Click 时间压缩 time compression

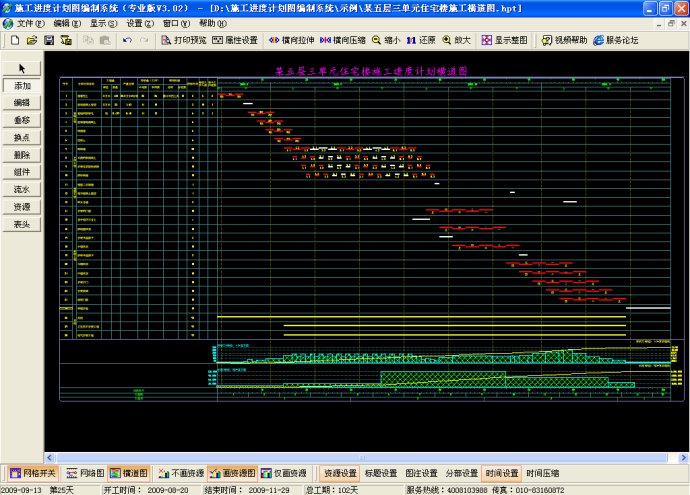[x=543, y=473]
